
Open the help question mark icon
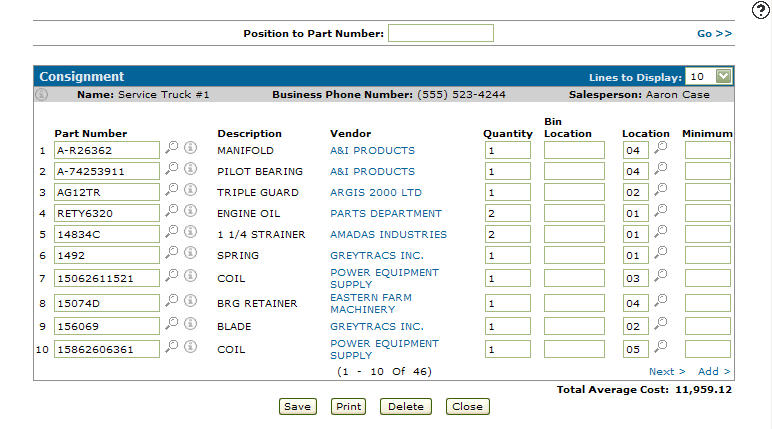tap(761, 10)
